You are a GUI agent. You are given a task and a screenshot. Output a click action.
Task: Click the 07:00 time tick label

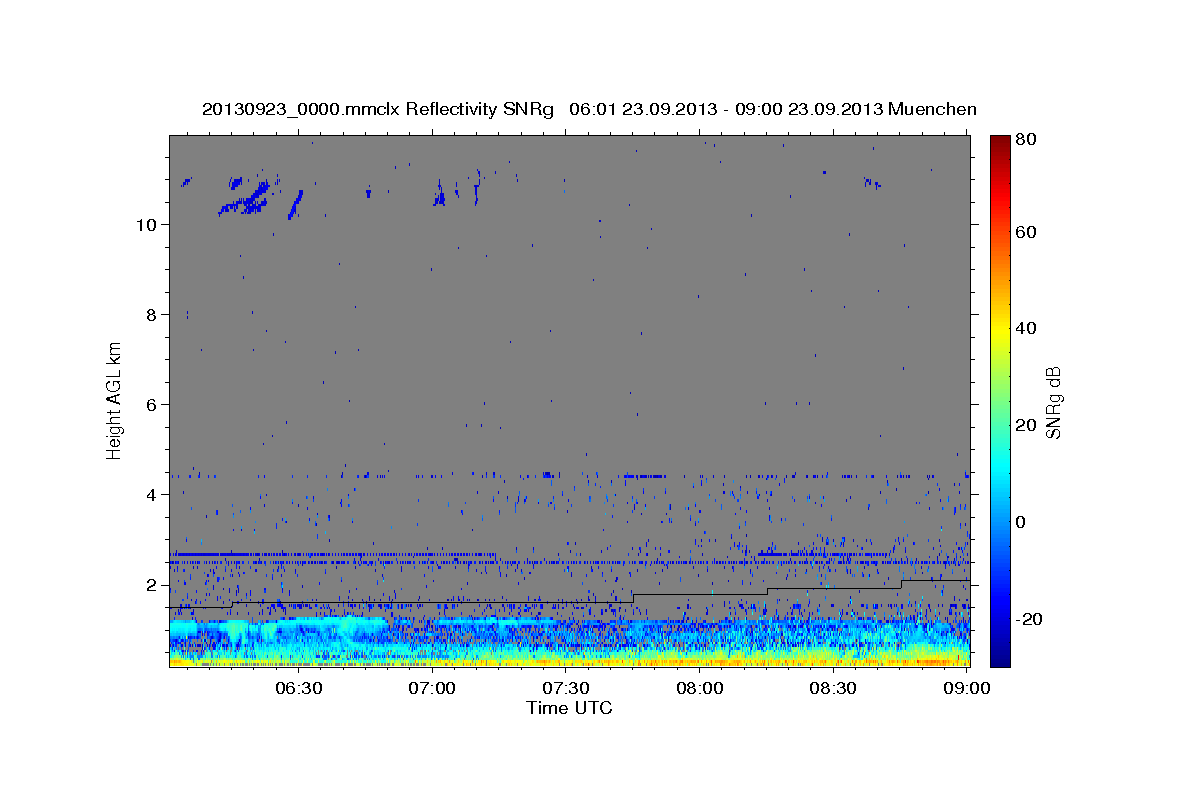pos(433,688)
